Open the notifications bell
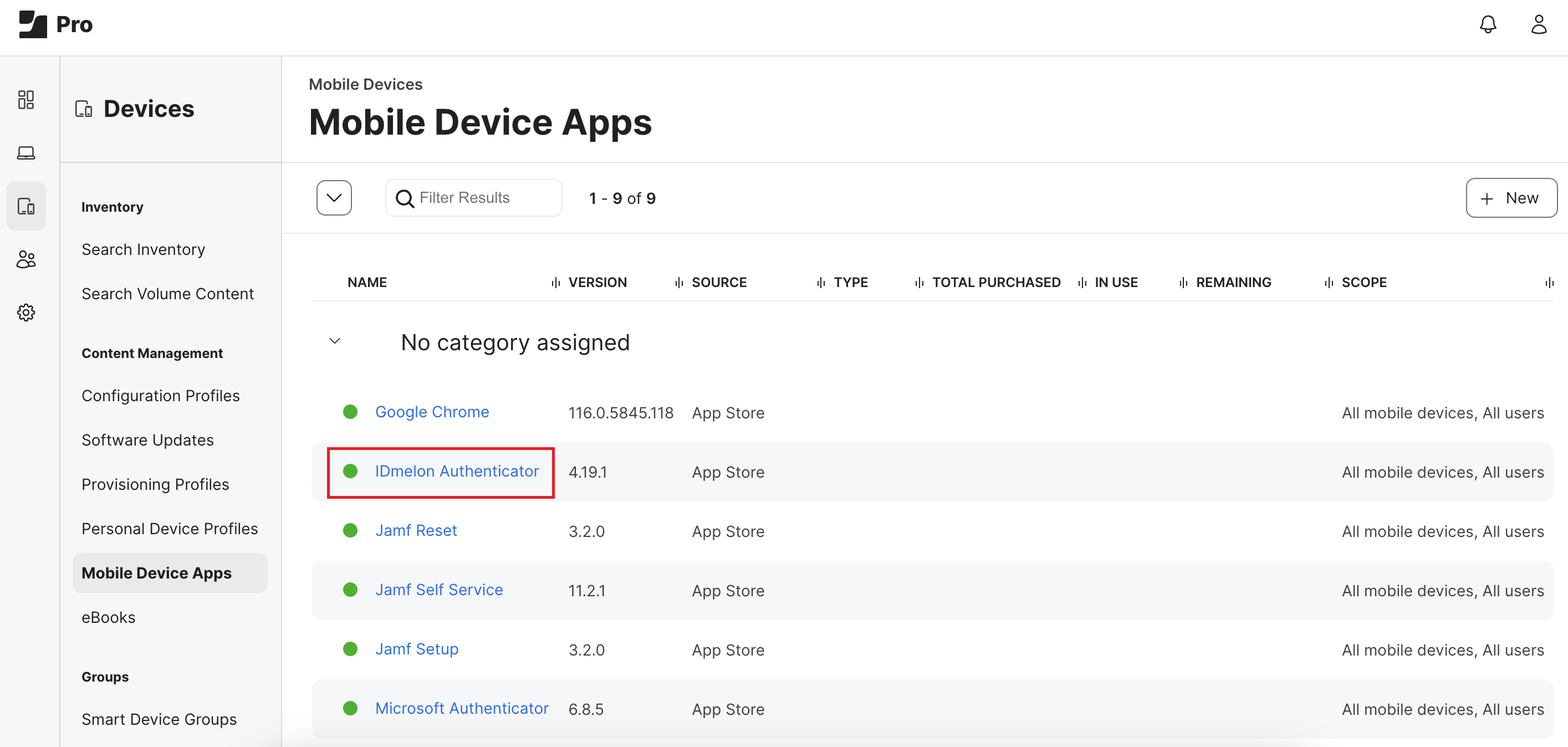The width and height of the screenshot is (1568, 747). (x=1488, y=24)
